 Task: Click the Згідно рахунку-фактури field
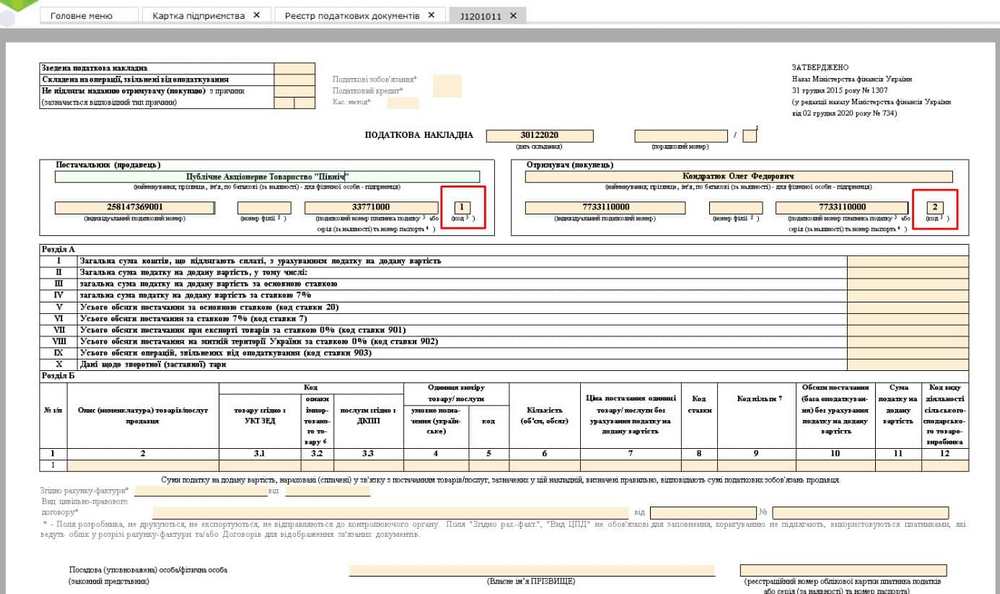pyautogui.click(x=199, y=491)
